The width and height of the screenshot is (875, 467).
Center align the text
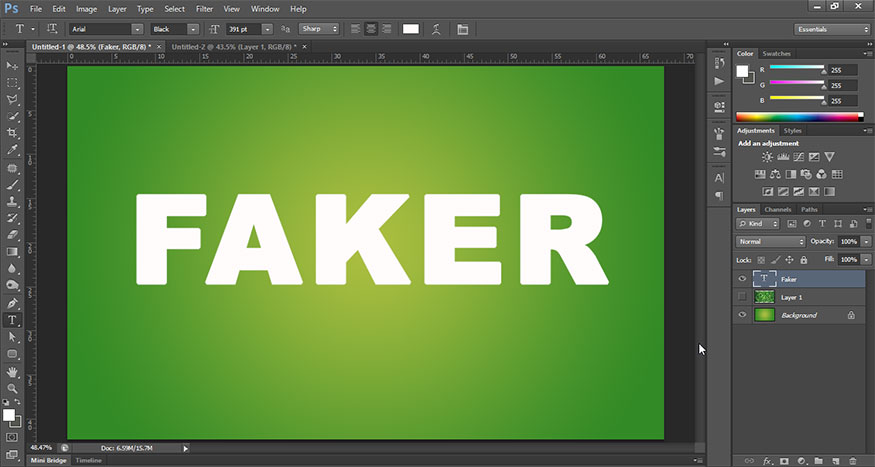(x=371, y=29)
